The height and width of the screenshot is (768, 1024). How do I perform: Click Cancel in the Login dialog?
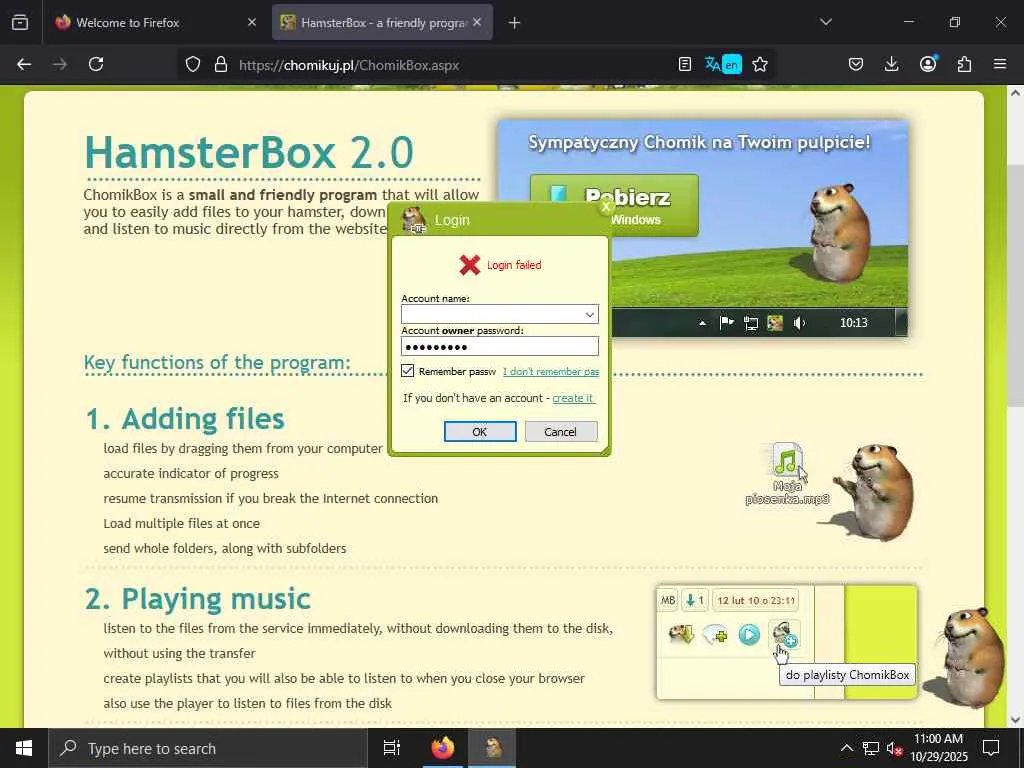pos(560,432)
